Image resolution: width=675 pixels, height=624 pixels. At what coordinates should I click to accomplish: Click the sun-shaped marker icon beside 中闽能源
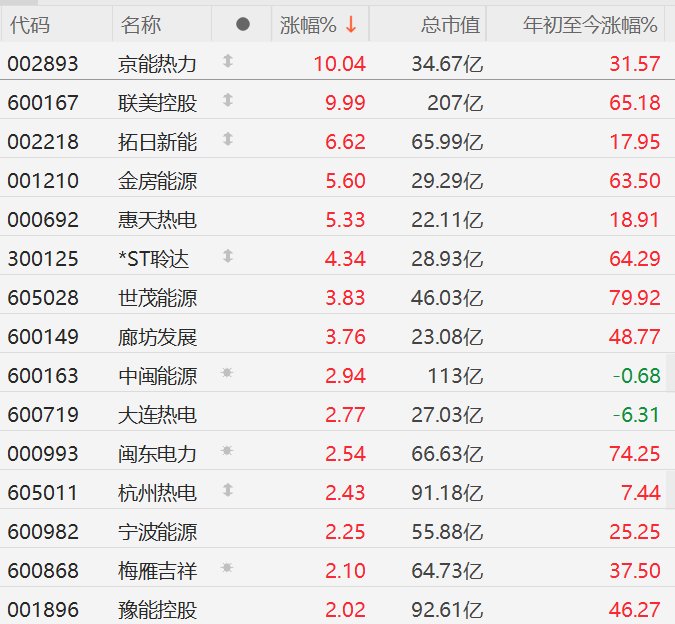coord(227,374)
